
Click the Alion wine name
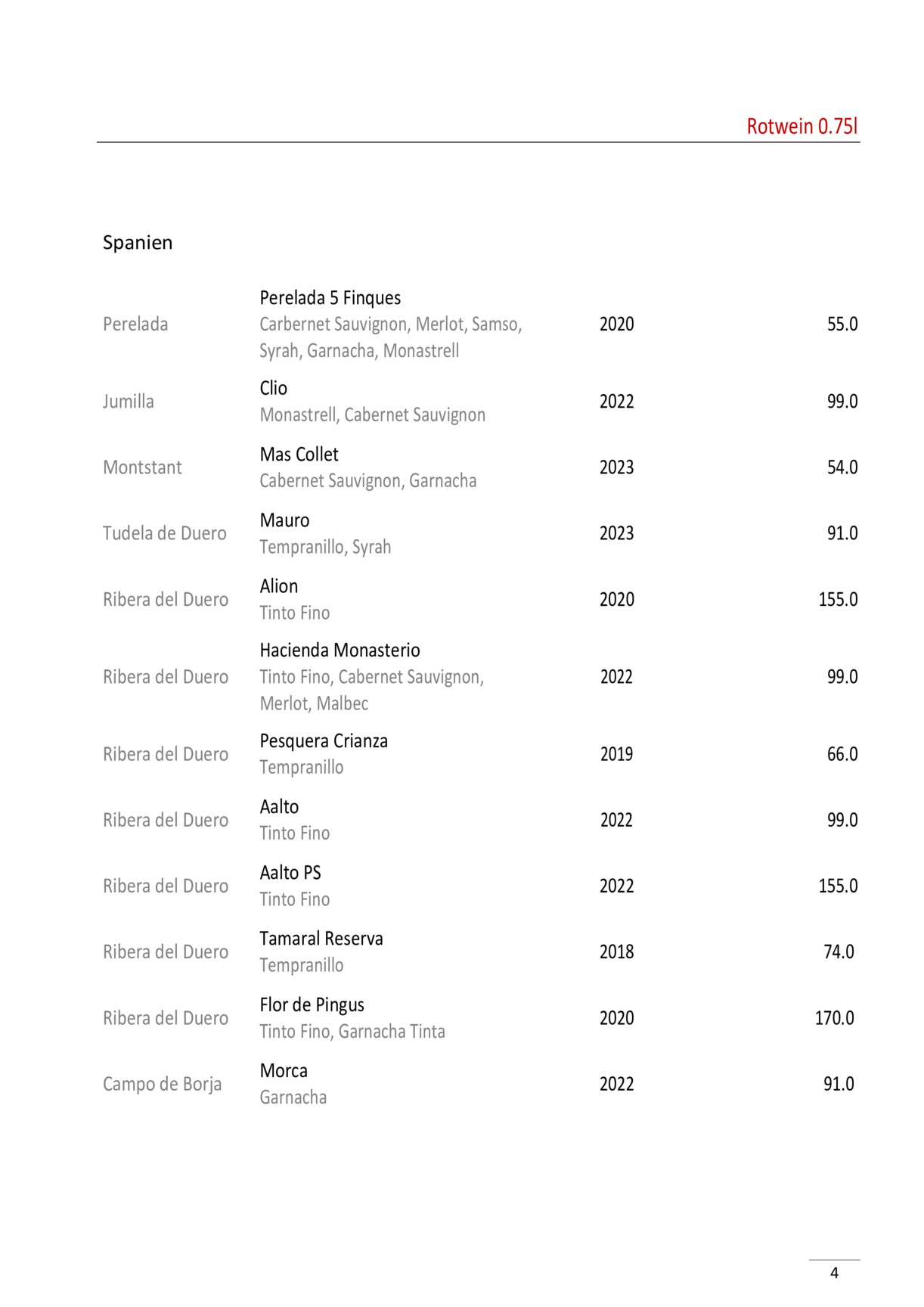[278, 586]
